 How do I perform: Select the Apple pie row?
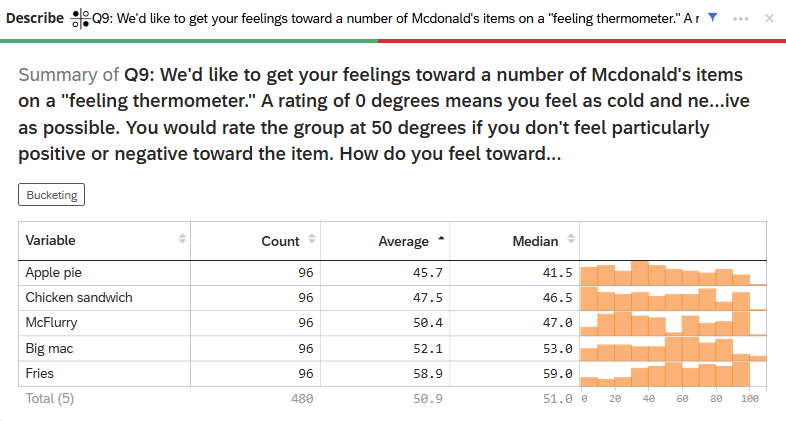[x=53, y=272]
